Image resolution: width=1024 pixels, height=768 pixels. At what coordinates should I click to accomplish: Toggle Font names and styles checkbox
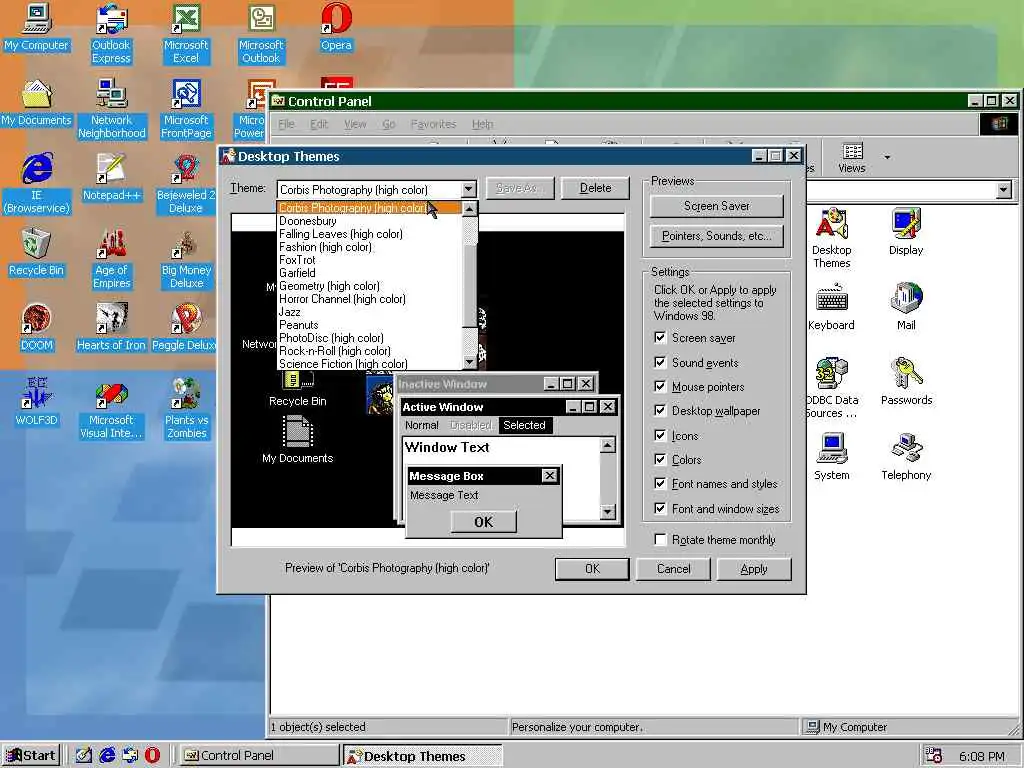[660, 484]
